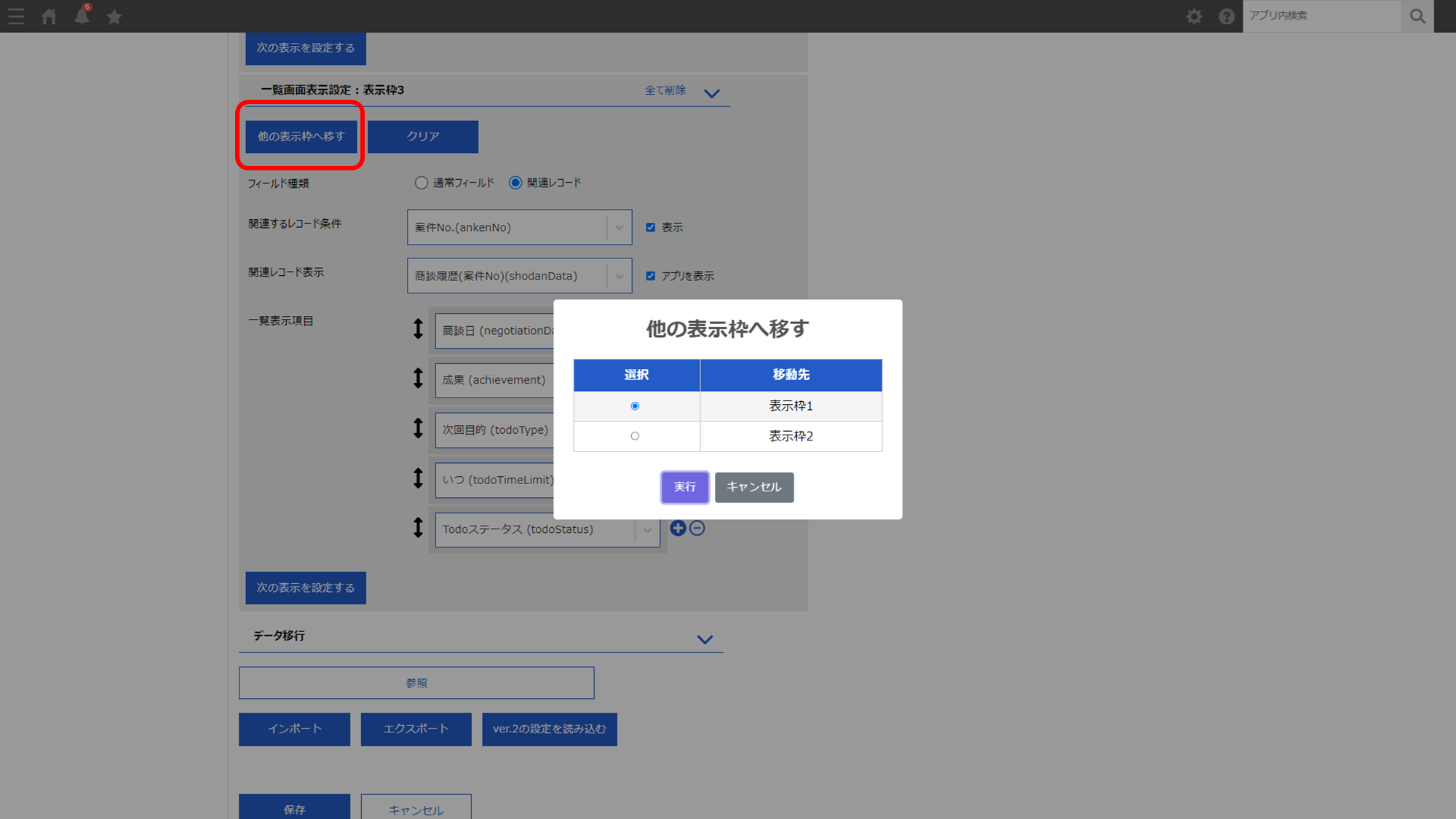Viewport: 1456px width, 819px height.
Task: Click 実行 button in dialog
Action: [684, 487]
